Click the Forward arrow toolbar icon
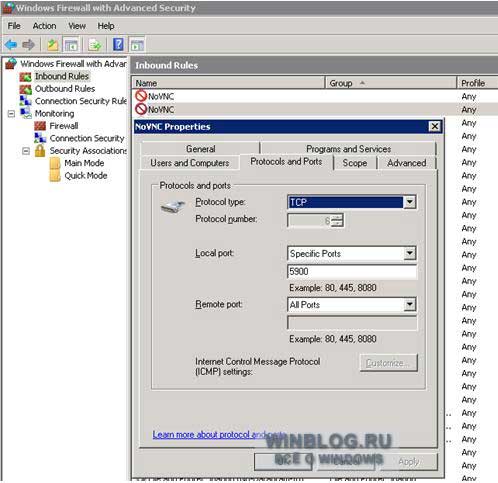The height and width of the screenshot is (483, 498). click(28, 44)
